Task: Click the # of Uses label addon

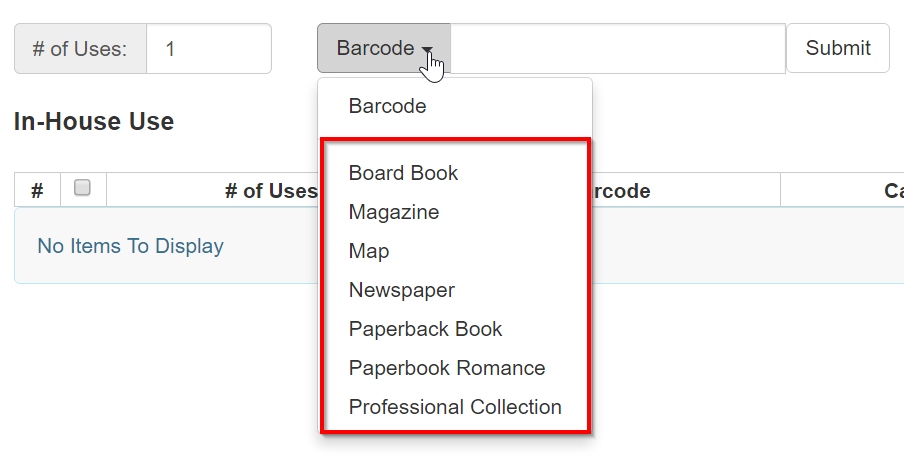Action: click(80, 48)
